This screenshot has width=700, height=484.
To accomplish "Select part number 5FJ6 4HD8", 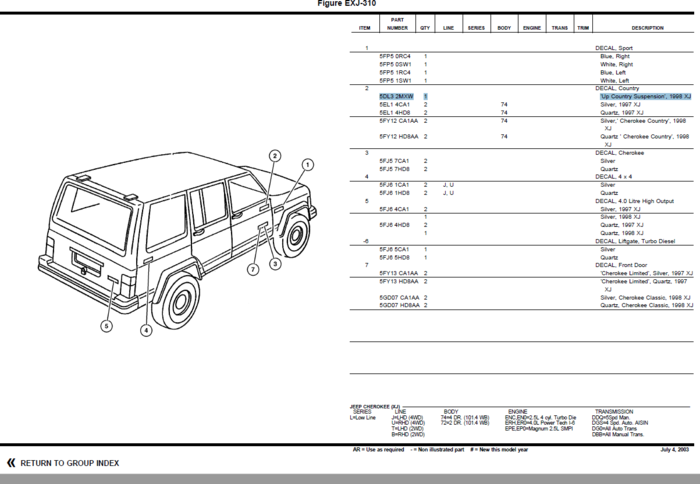I will click(395, 225).
